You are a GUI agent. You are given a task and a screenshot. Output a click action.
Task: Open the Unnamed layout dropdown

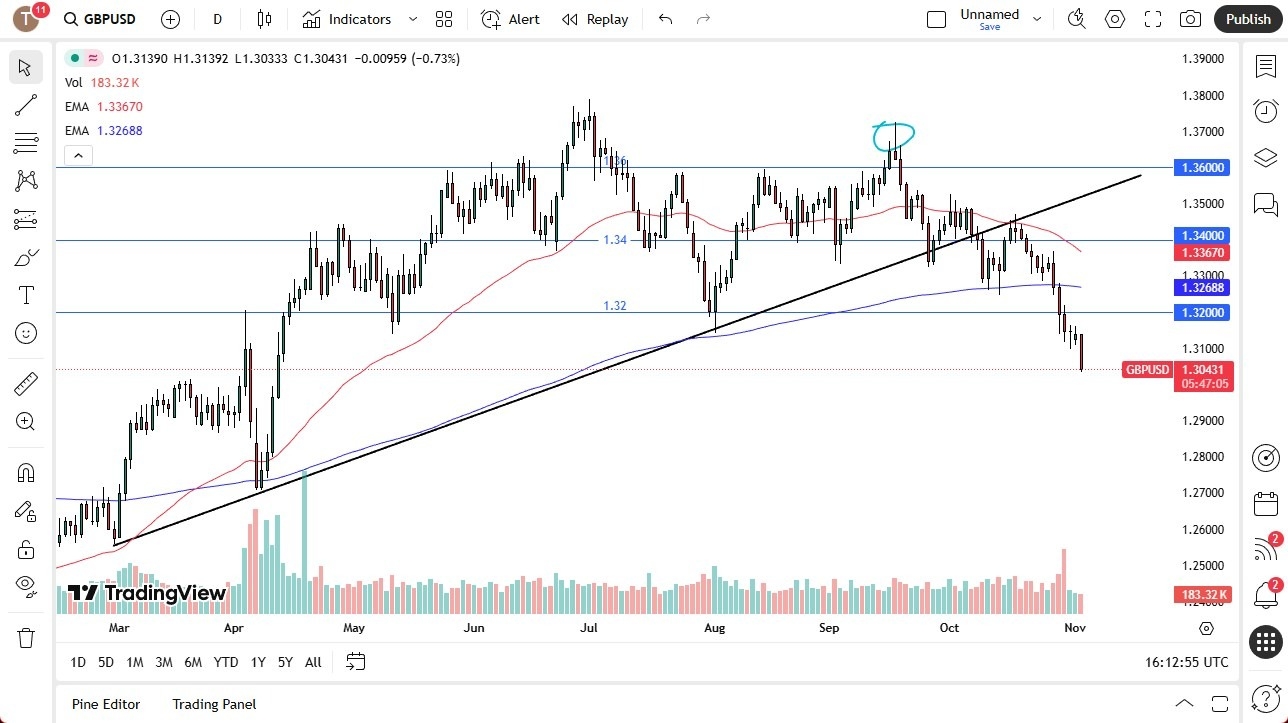tap(1037, 17)
